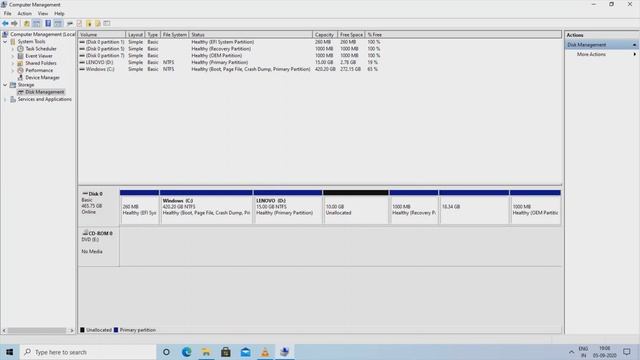Sort by the Volume column header
This screenshot has width=640, height=360.
pos(102,35)
